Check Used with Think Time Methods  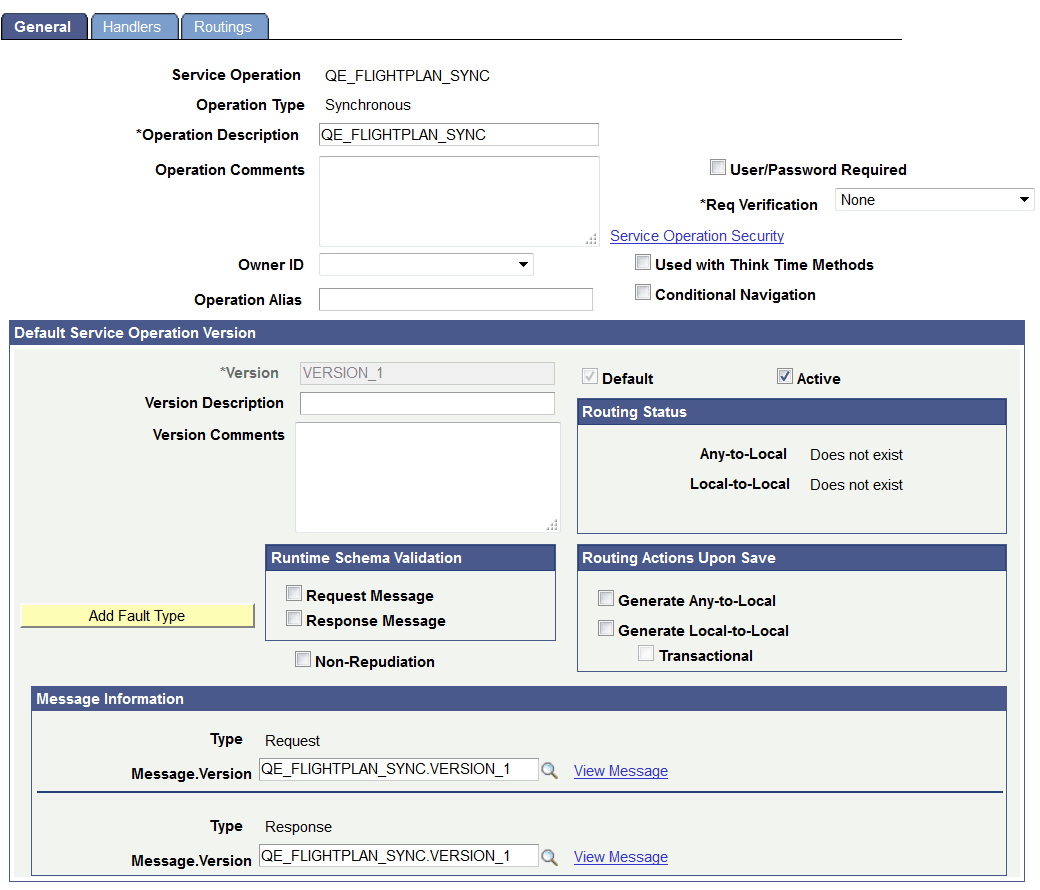643,262
